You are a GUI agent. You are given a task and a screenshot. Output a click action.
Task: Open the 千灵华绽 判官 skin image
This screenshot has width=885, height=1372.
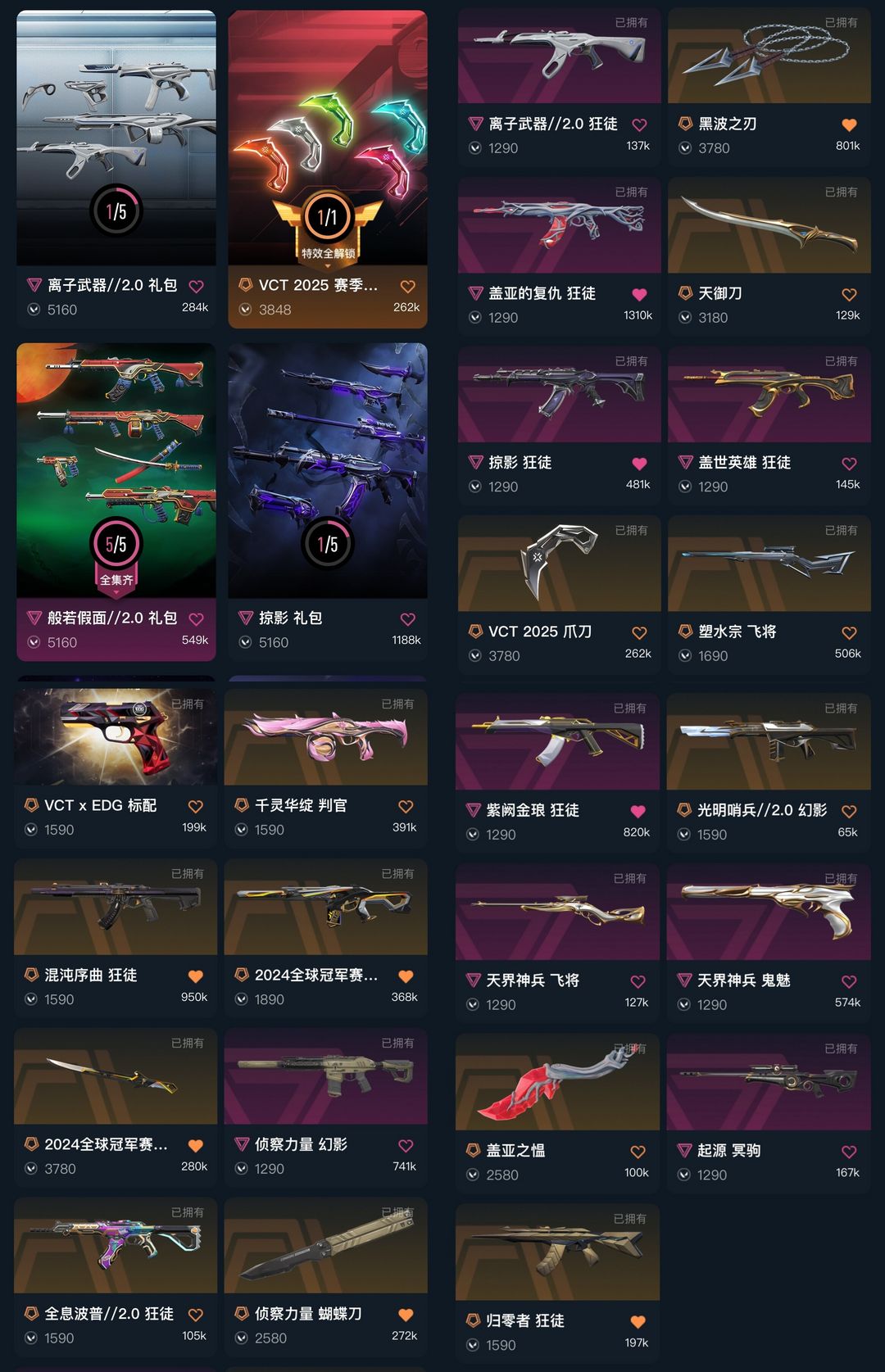click(x=326, y=737)
